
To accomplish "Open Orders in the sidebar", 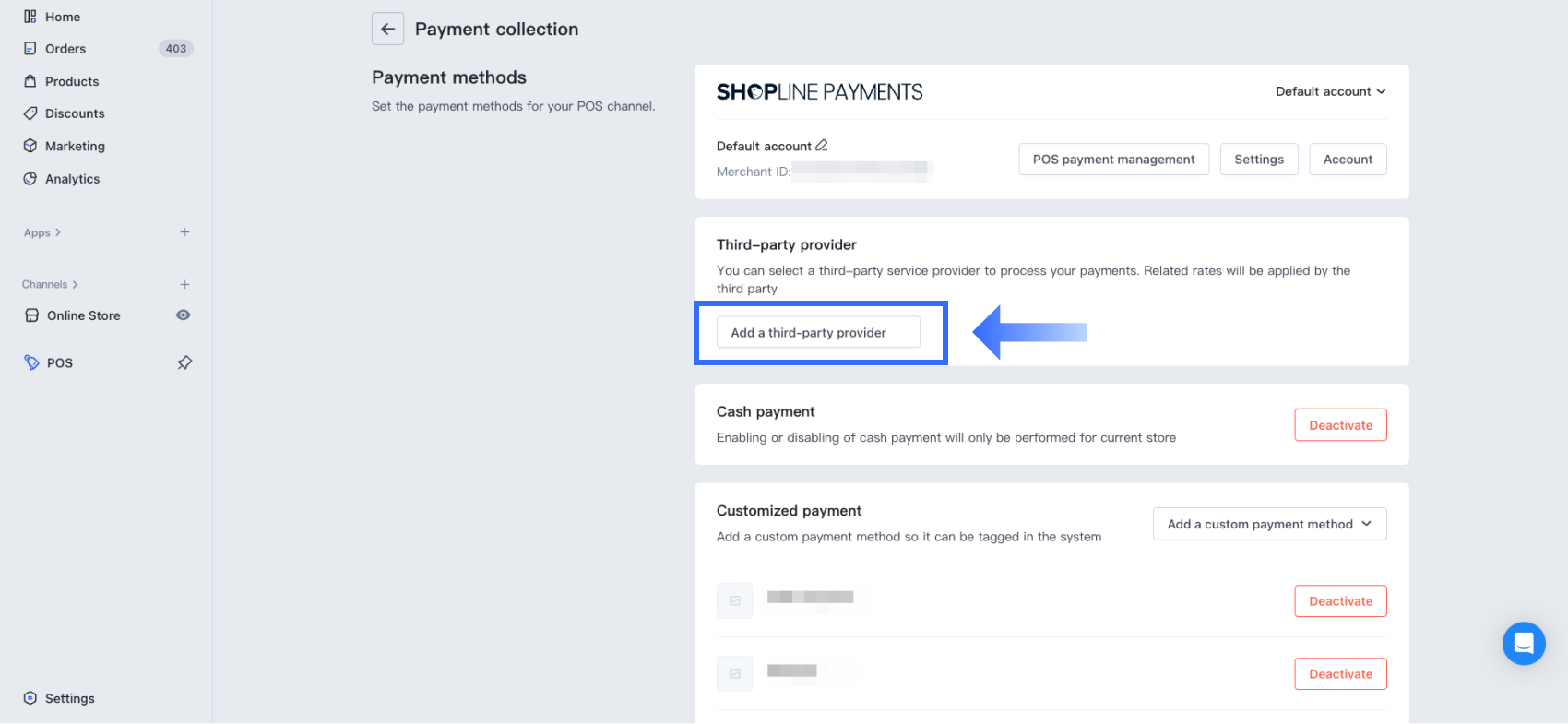I will pos(65,49).
